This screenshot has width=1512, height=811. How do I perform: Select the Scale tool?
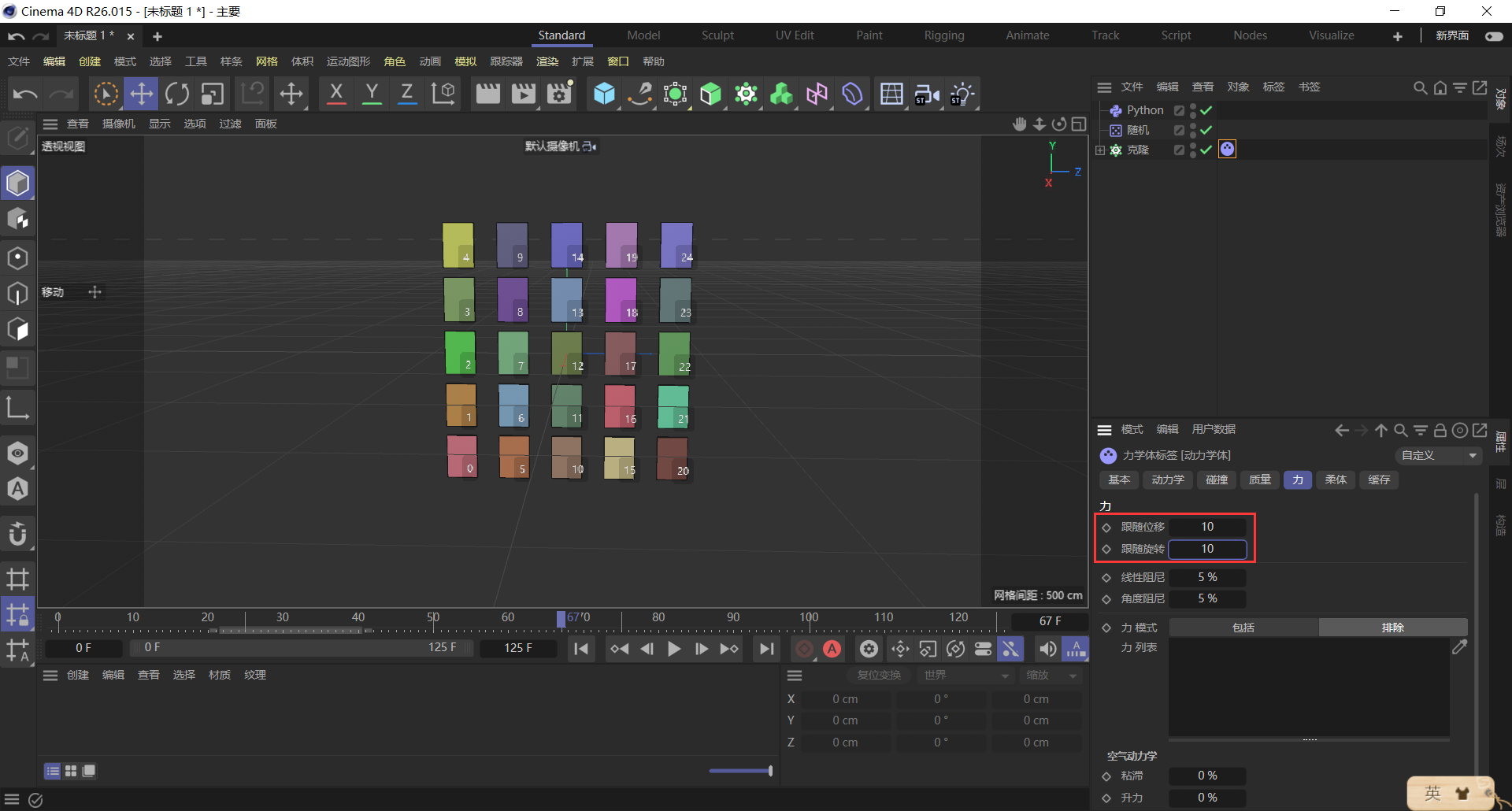(213, 94)
